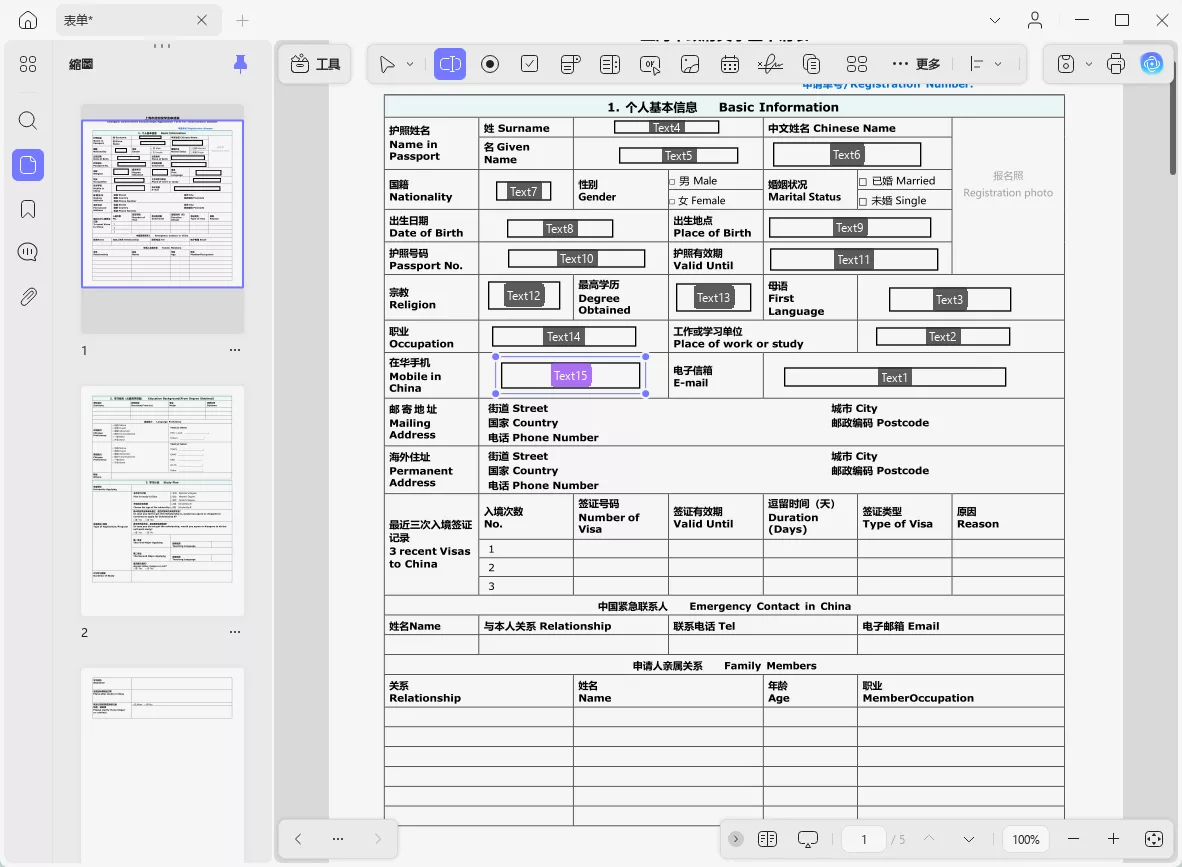Click the fit-to-page icon in zoom bar
This screenshot has height=867, width=1182.
[1153, 839]
